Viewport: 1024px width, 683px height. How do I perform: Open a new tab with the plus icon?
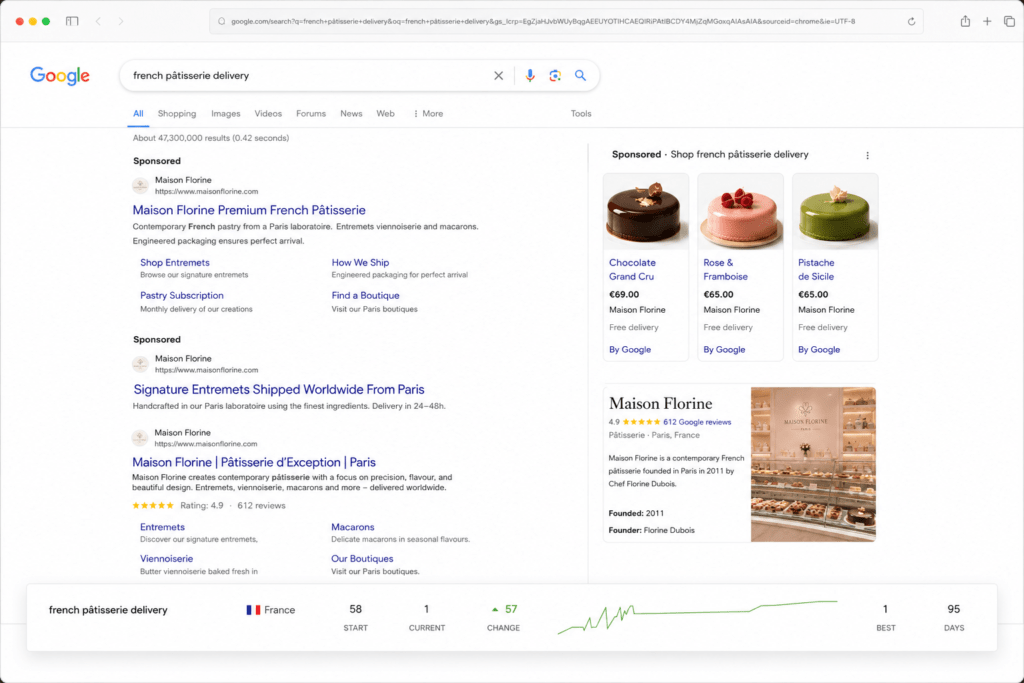click(987, 22)
